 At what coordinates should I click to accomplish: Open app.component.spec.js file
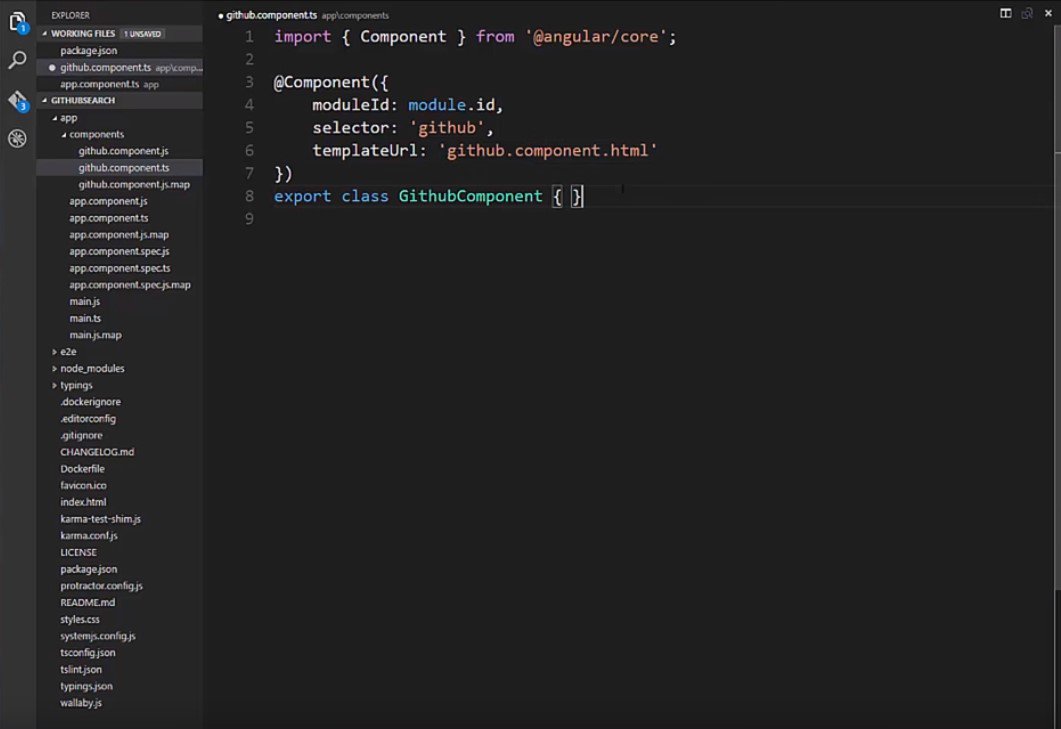point(119,251)
